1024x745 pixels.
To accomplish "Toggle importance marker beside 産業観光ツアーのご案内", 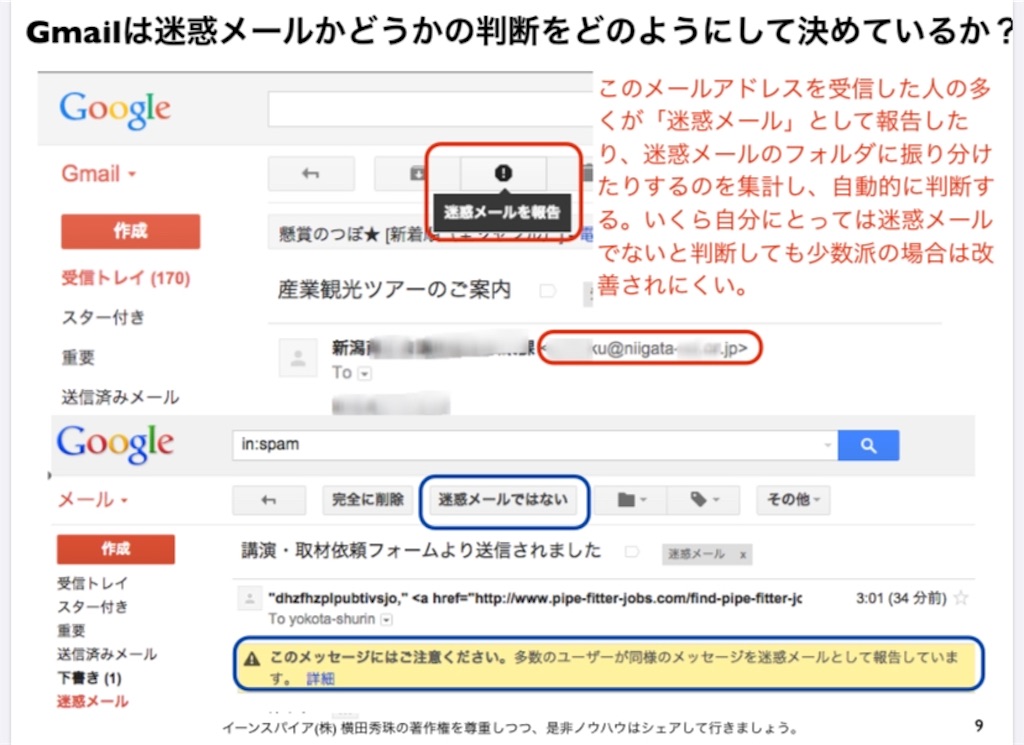I will tap(548, 291).
